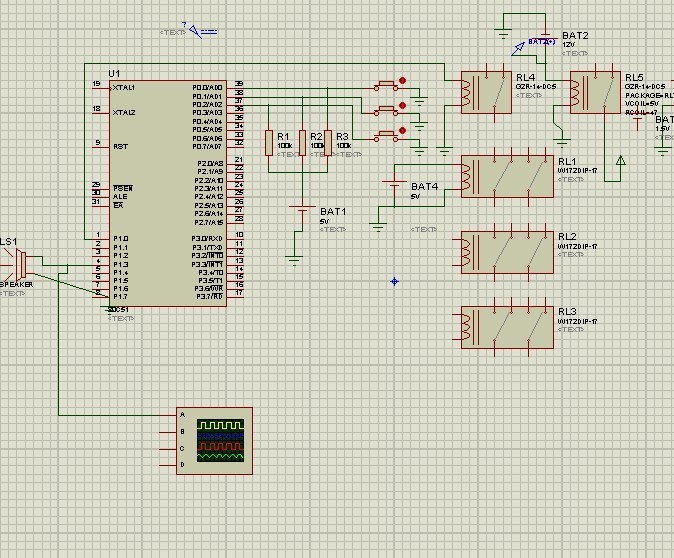
Task: Select the four-channel oscilloscope instrument
Action: (214, 440)
